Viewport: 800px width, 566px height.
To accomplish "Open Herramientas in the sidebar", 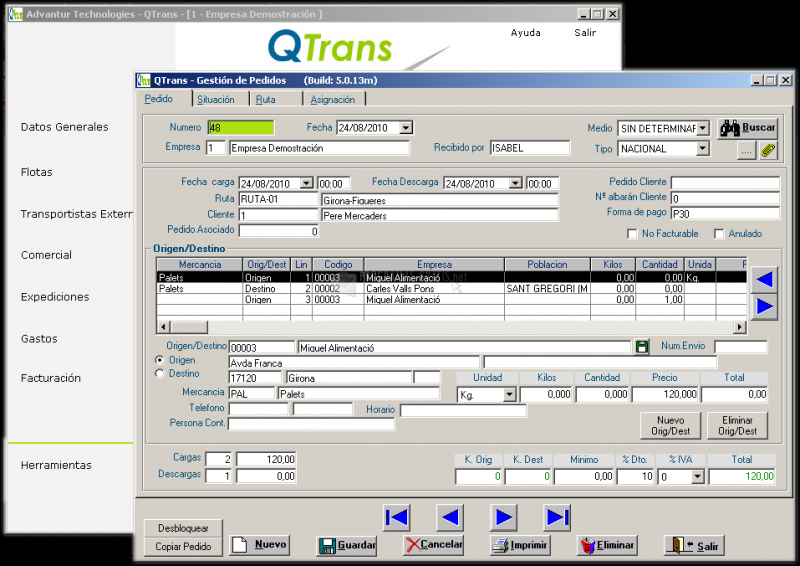I will 56,465.
